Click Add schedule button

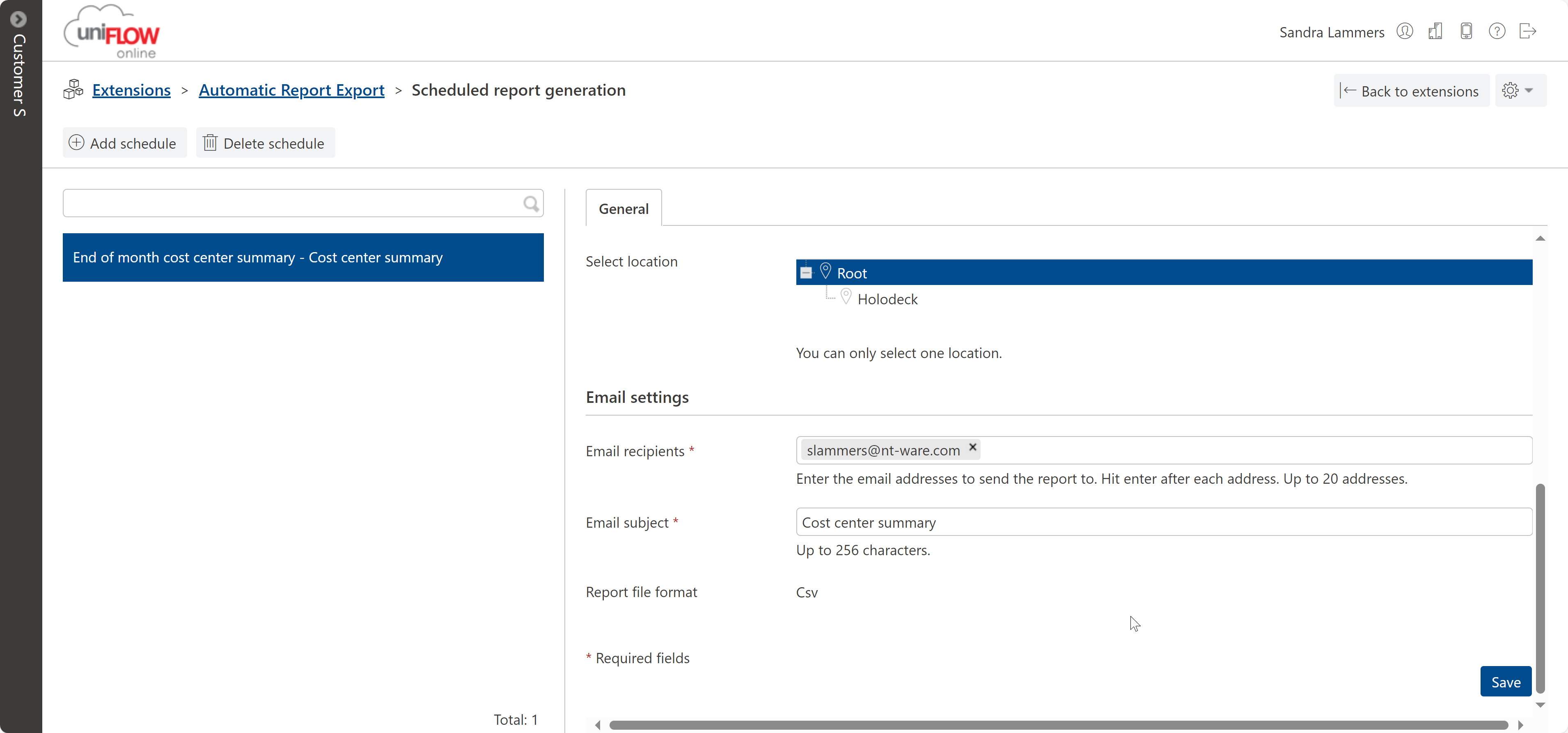[124, 143]
